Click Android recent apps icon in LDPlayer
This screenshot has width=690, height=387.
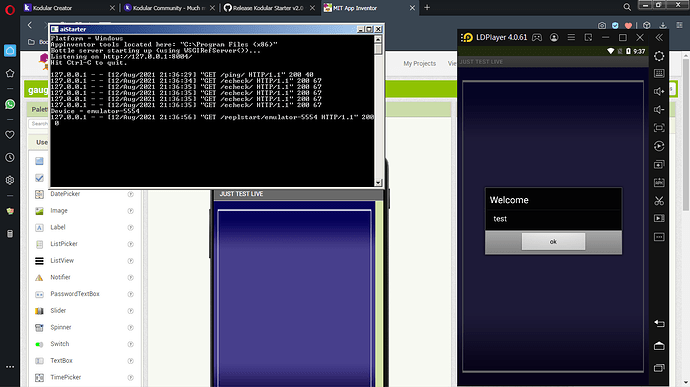coord(659,368)
